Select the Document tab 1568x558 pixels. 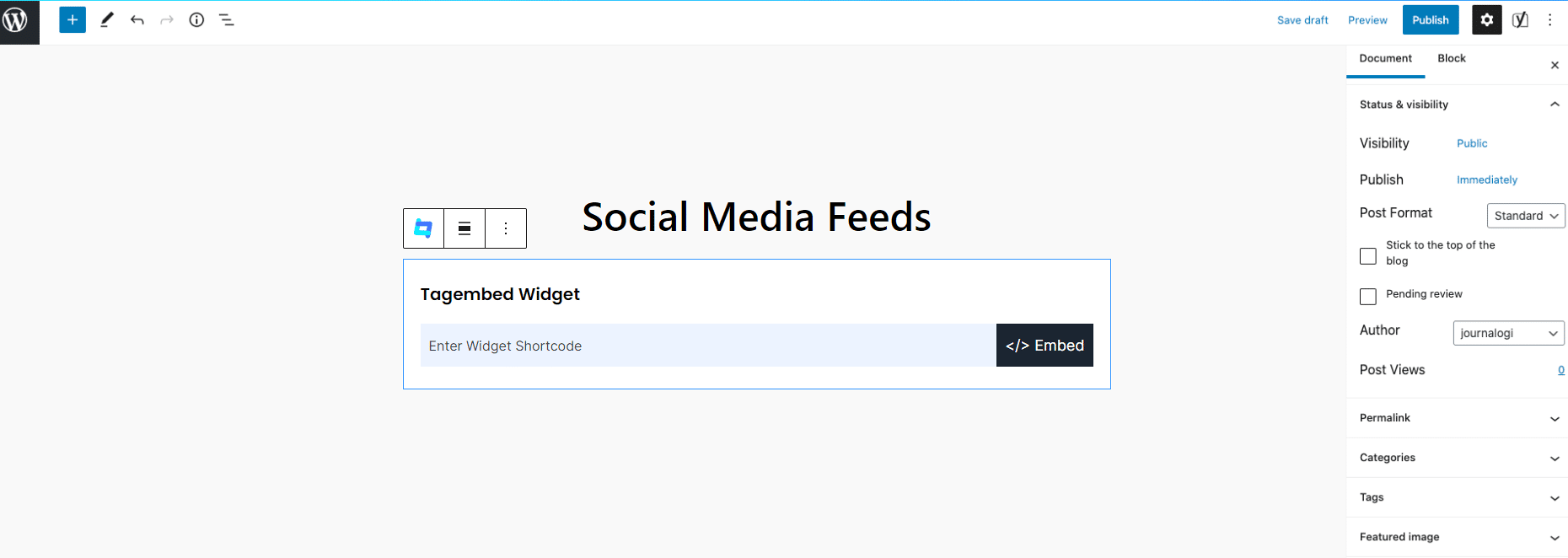pyautogui.click(x=1385, y=58)
